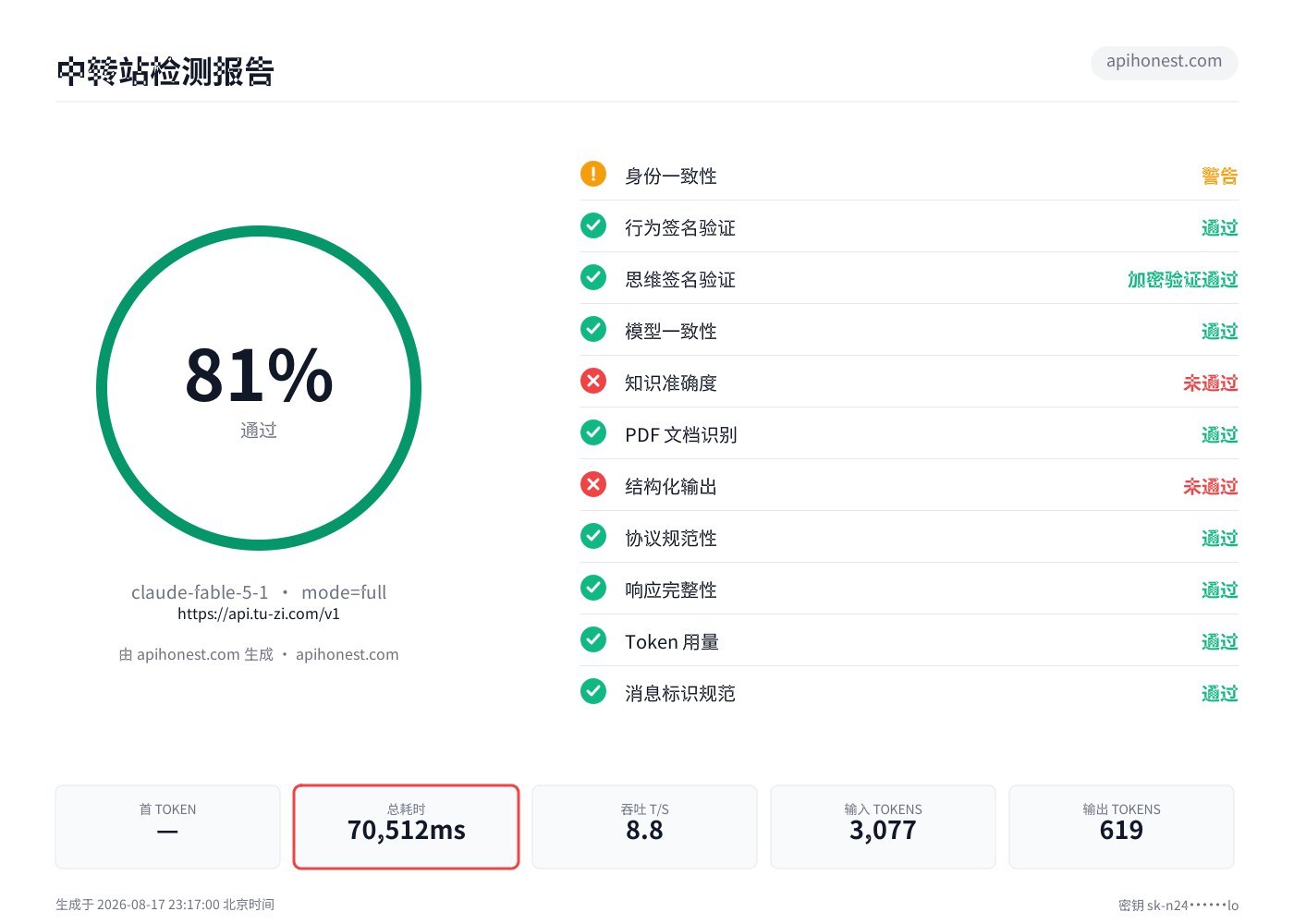The width and height of the screenshot is (1294, 924).
Task: Click the green check icon for Token 用量
Action: coord(593,639)
